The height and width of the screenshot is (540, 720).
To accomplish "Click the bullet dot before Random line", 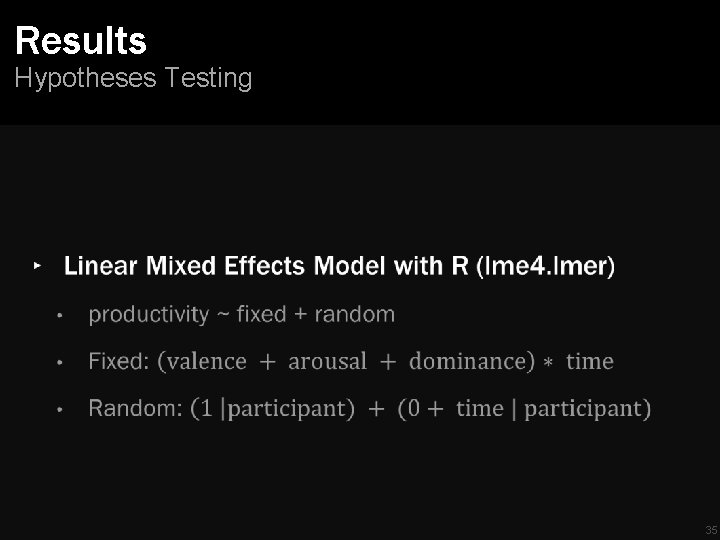I will [x=61, y=409].
